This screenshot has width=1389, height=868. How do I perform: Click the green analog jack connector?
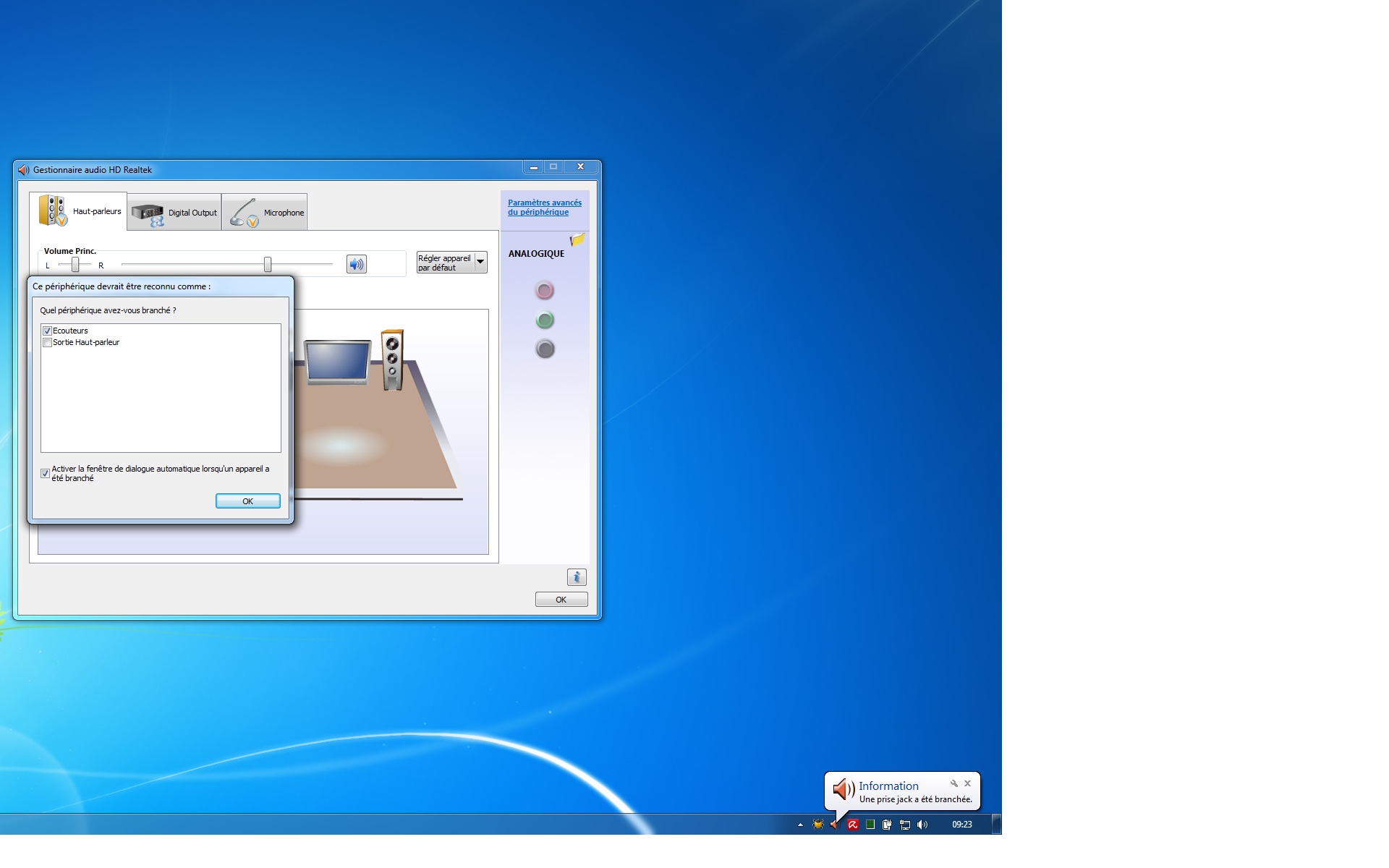coord(545,320)
